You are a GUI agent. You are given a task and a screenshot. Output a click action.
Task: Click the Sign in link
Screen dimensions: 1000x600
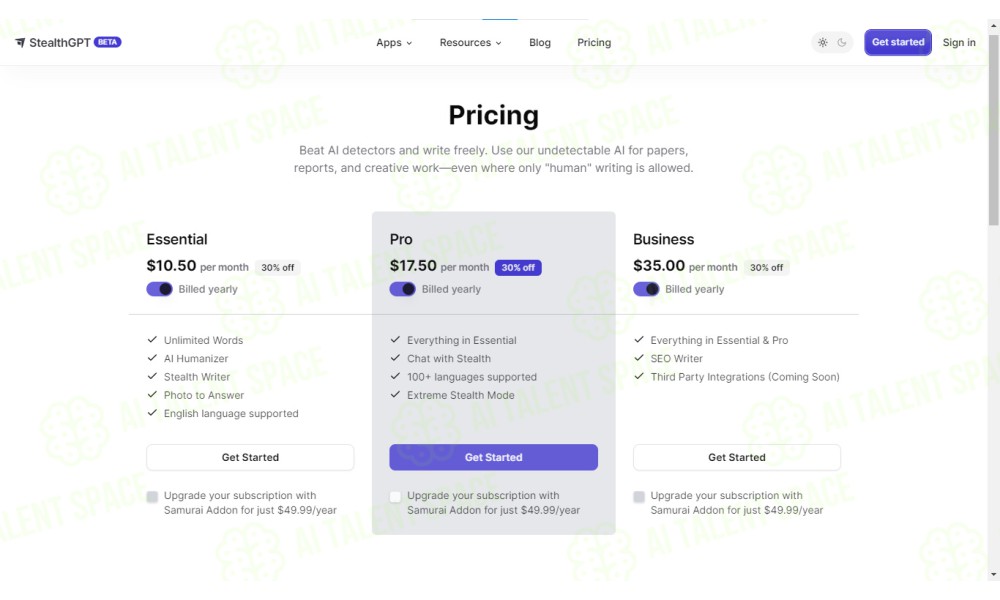pyautogui.click(x=959, y=43)
